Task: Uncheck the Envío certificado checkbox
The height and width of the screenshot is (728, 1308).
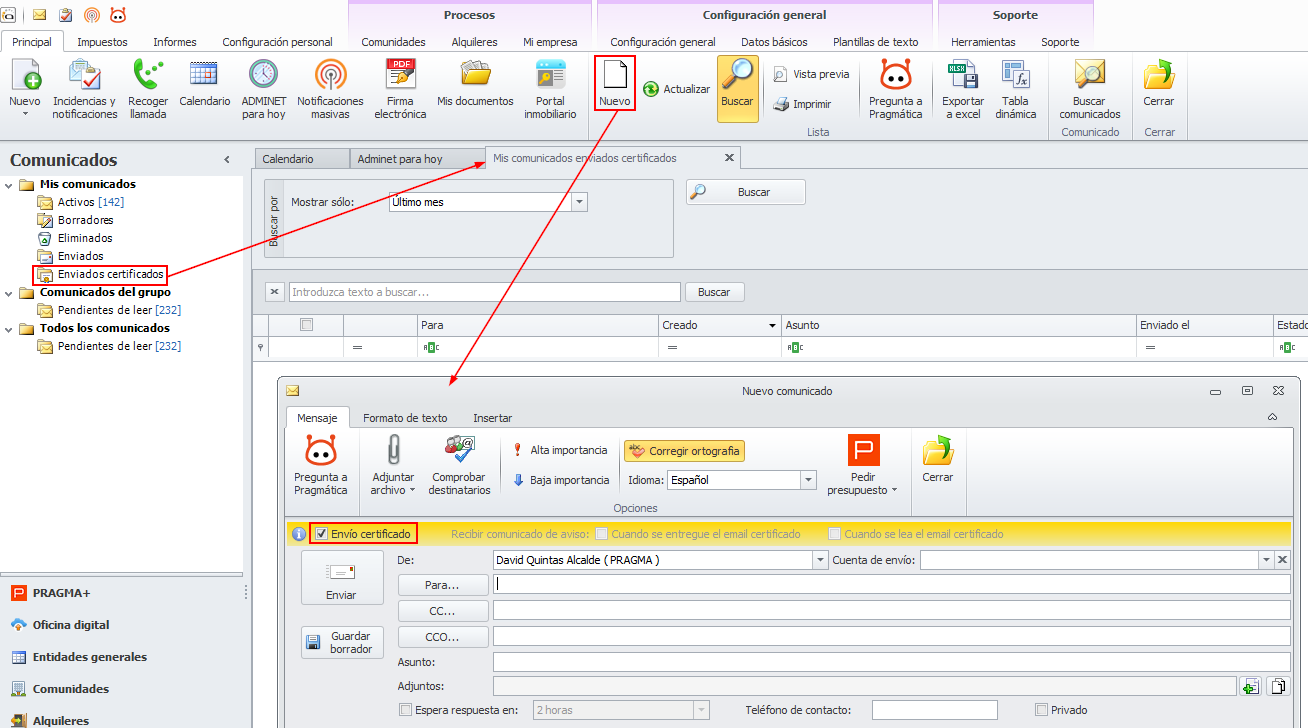Action: click(x=321, y=534)
